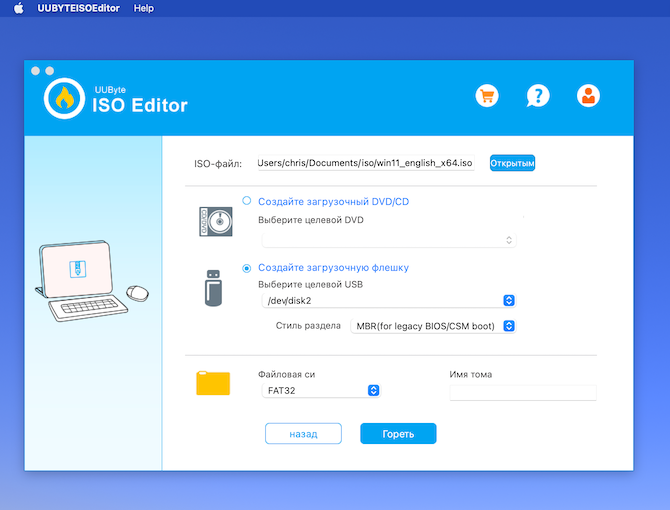Viewport: 670px width, 510px height.
Task: Click the yellow folder icon
Action: [213, 383]
